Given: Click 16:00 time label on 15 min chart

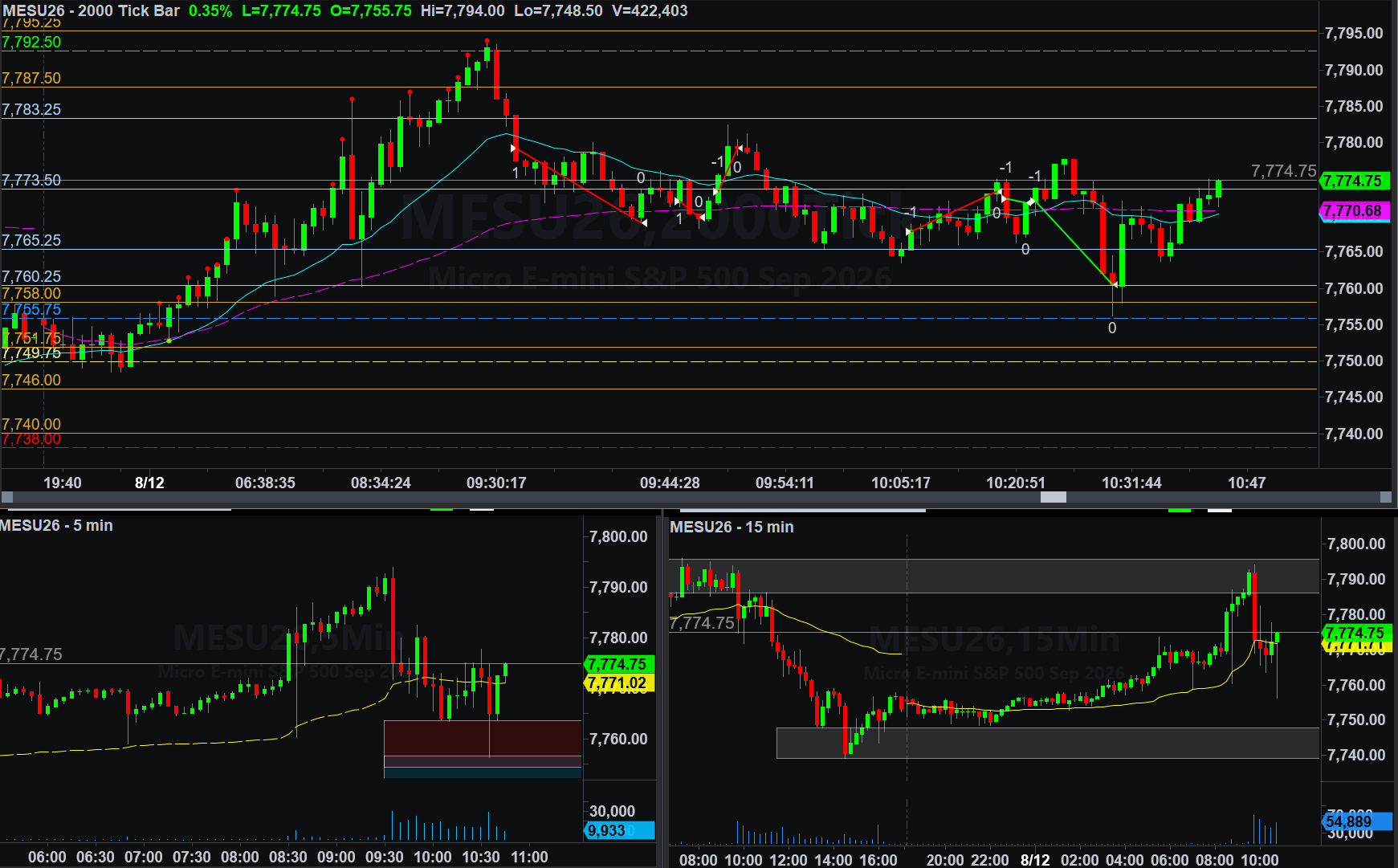Looking at the screenshot, I should click(x=878, y=860).
